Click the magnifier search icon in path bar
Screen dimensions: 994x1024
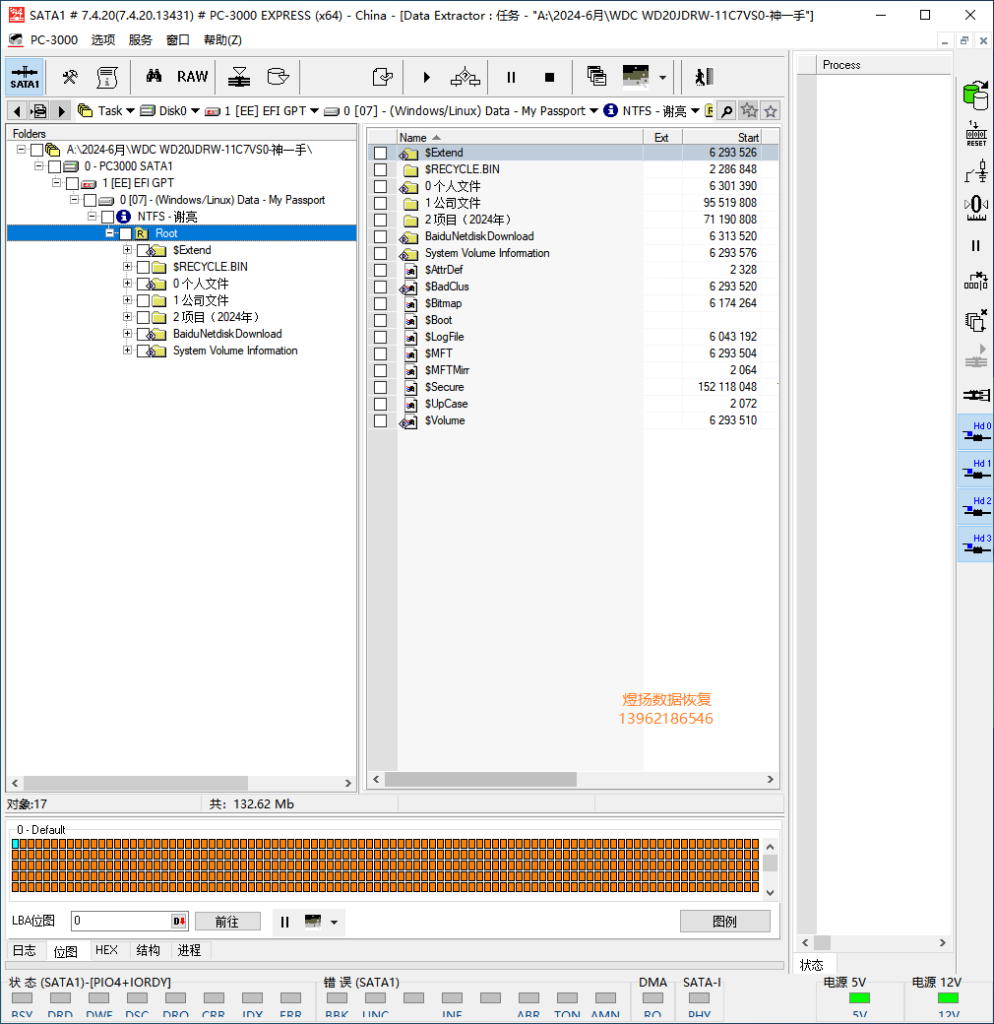coord(726,111)
